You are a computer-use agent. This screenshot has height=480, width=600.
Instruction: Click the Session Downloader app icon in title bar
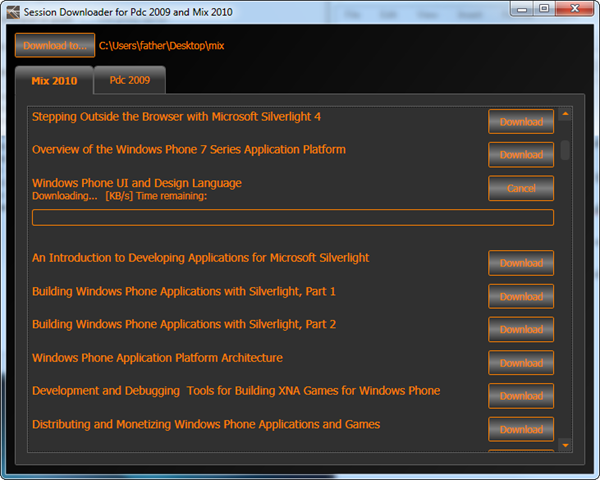coord(13,12)
